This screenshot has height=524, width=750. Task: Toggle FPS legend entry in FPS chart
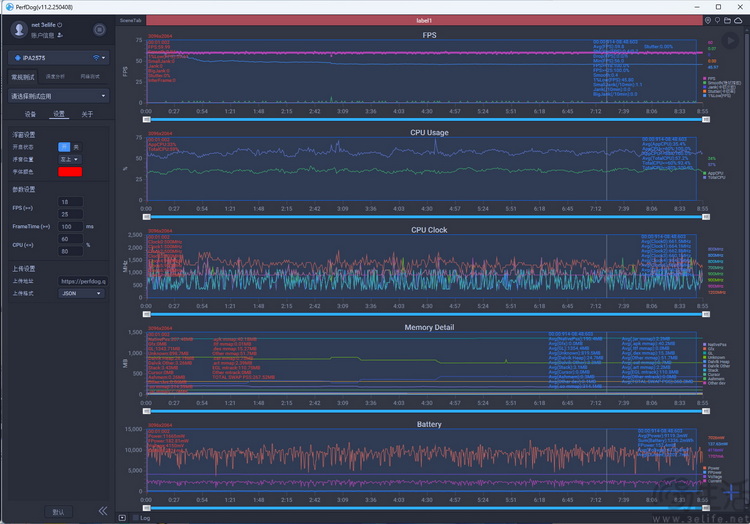coord(709,78)
